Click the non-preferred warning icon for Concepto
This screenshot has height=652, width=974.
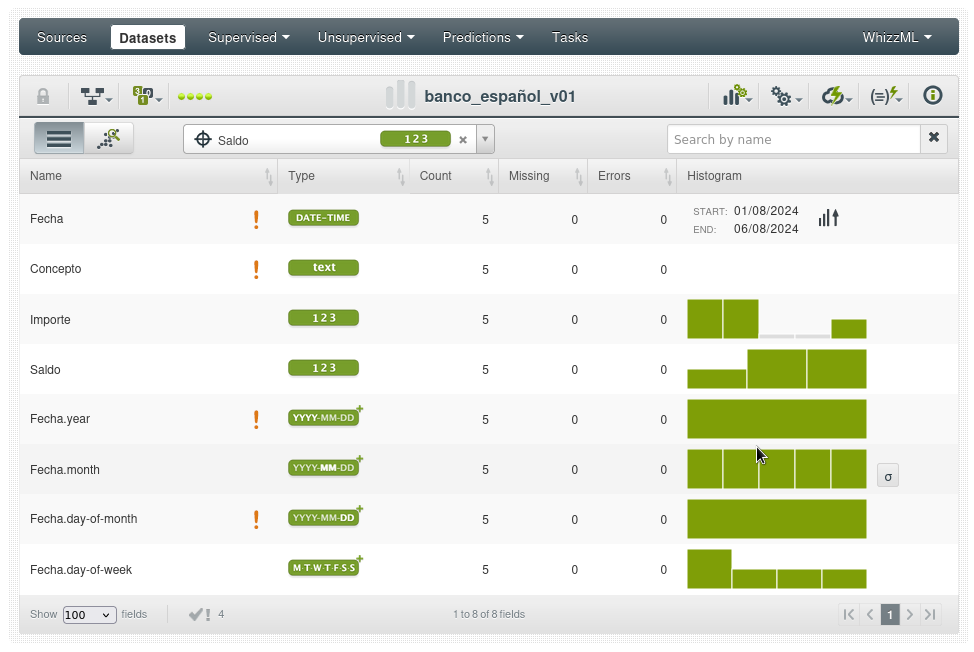pyautogui.click(x=256, y=269)
